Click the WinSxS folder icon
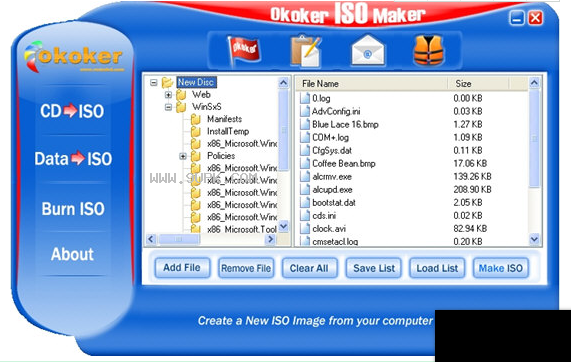 click(181, 107)
